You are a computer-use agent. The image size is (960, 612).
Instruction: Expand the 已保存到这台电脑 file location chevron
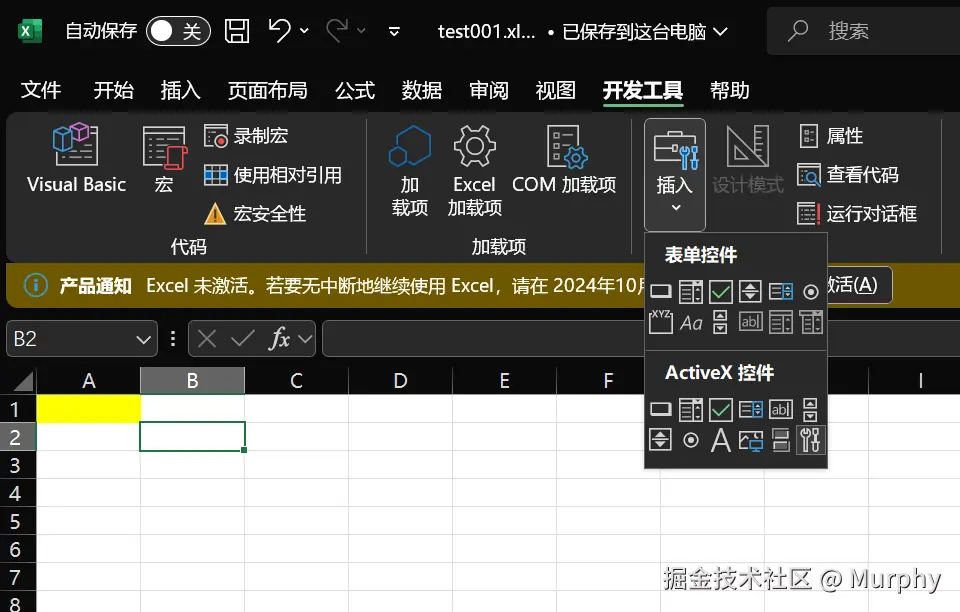[721, 31]
